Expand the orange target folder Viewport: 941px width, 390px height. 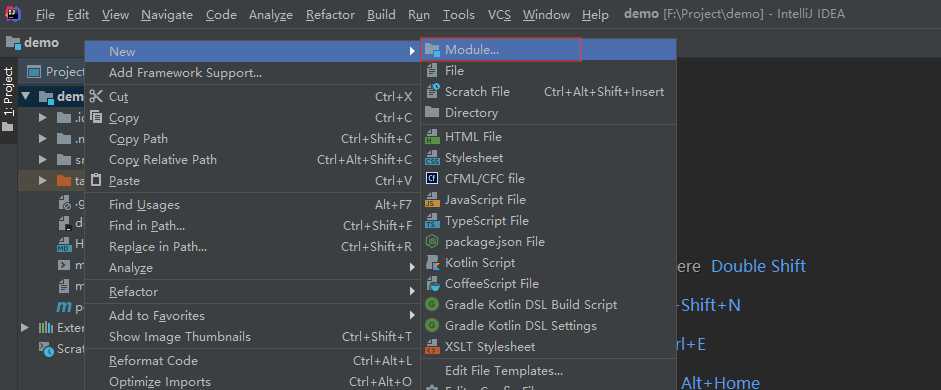click(x=42, y=180)
